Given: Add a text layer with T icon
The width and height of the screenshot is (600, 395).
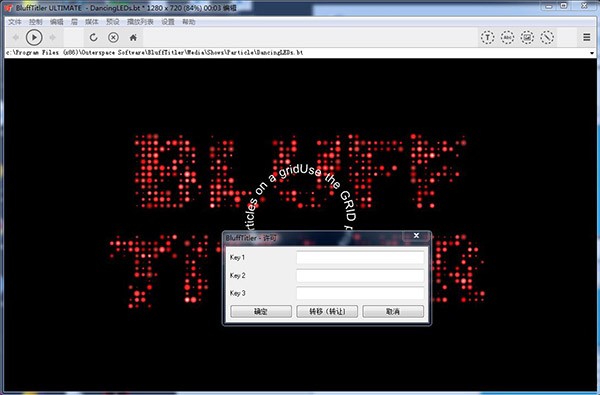Looking at the screenshot, I should pyautogui.click(x=488, y=38).
